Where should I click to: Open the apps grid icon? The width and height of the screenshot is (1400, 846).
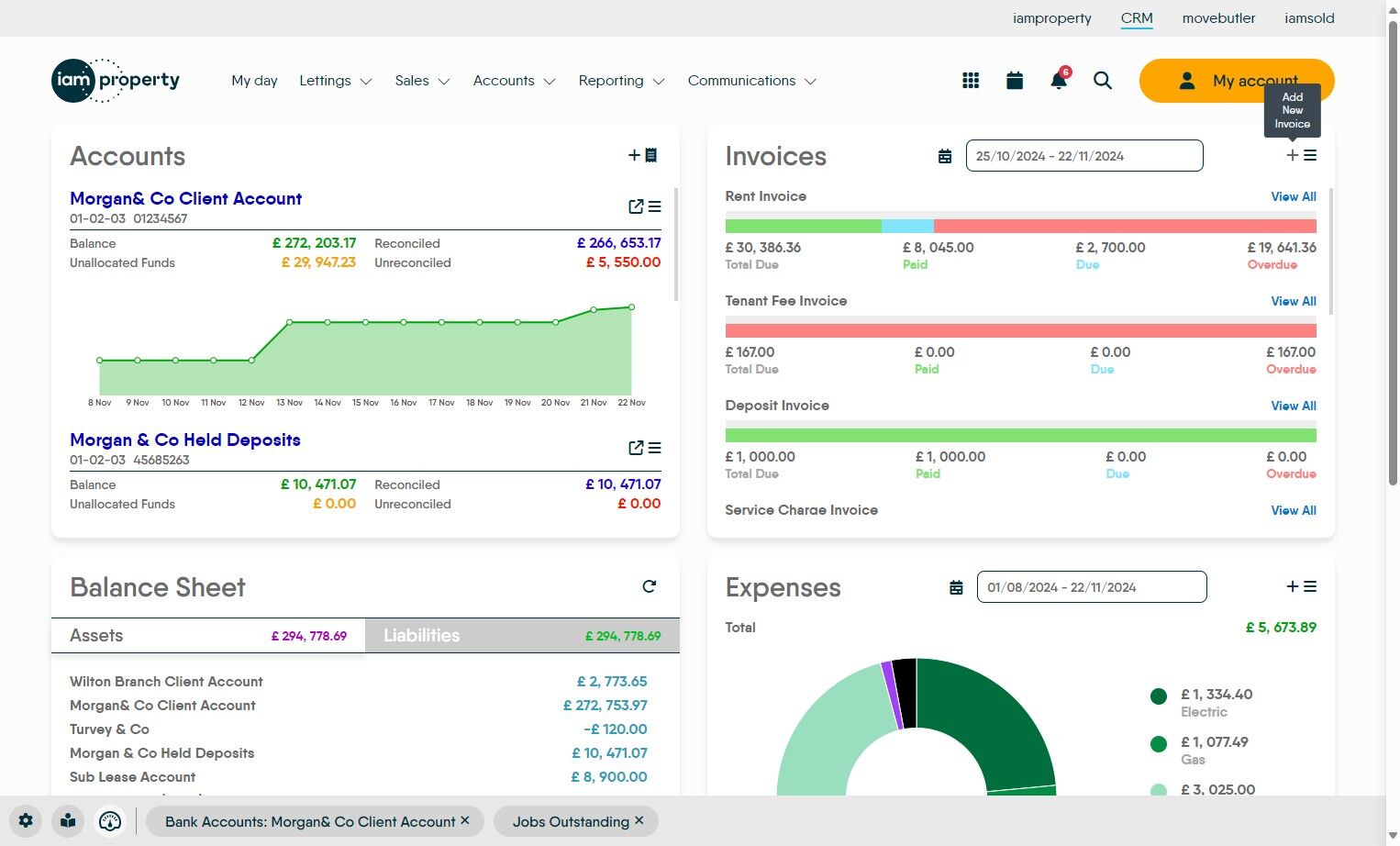click(x=971, y=81)
